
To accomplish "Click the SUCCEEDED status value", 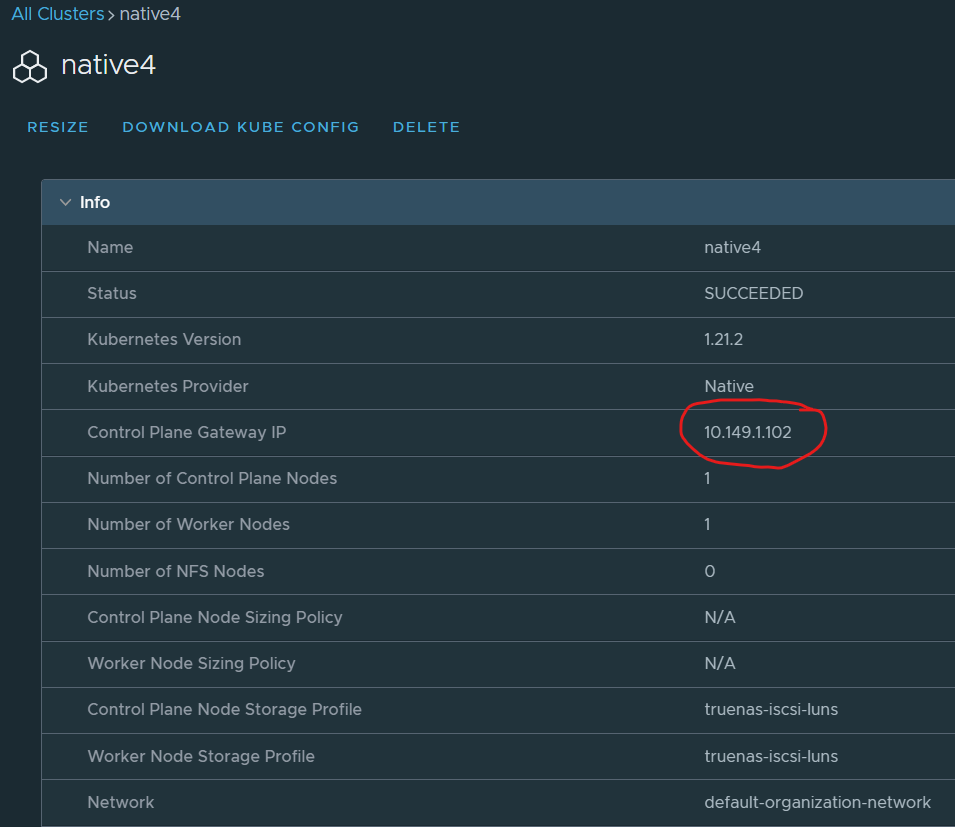I will click(753, 293).
